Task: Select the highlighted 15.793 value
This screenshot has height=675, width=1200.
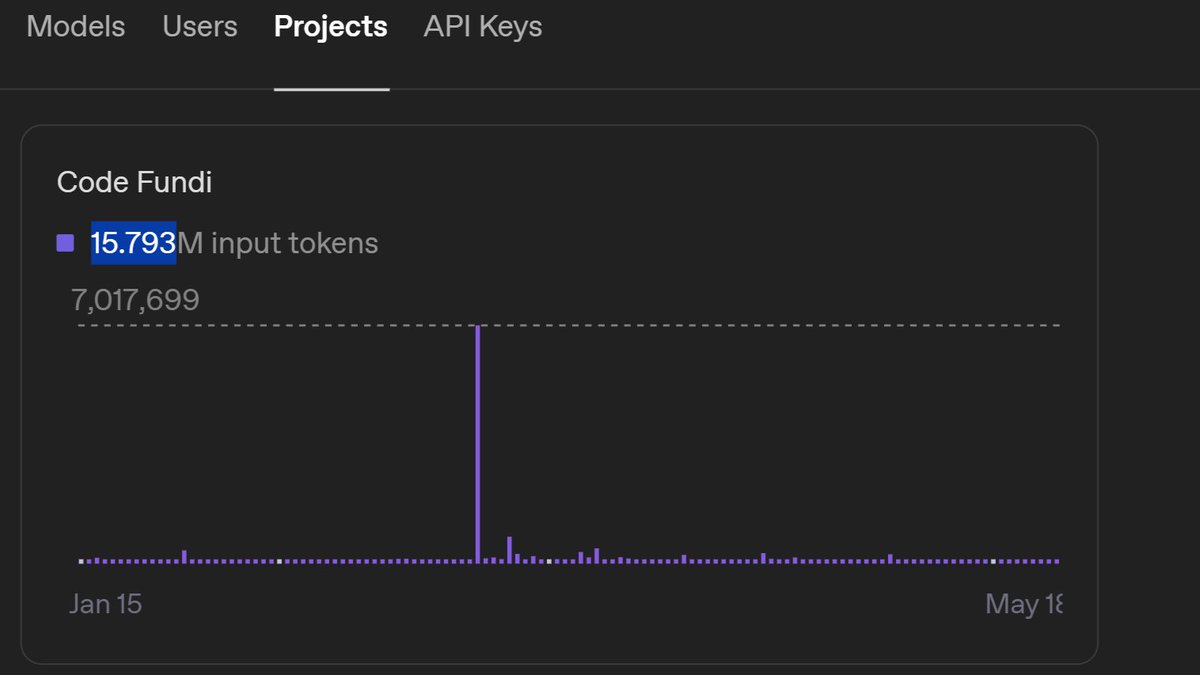Action: click(x=132, y=242)
